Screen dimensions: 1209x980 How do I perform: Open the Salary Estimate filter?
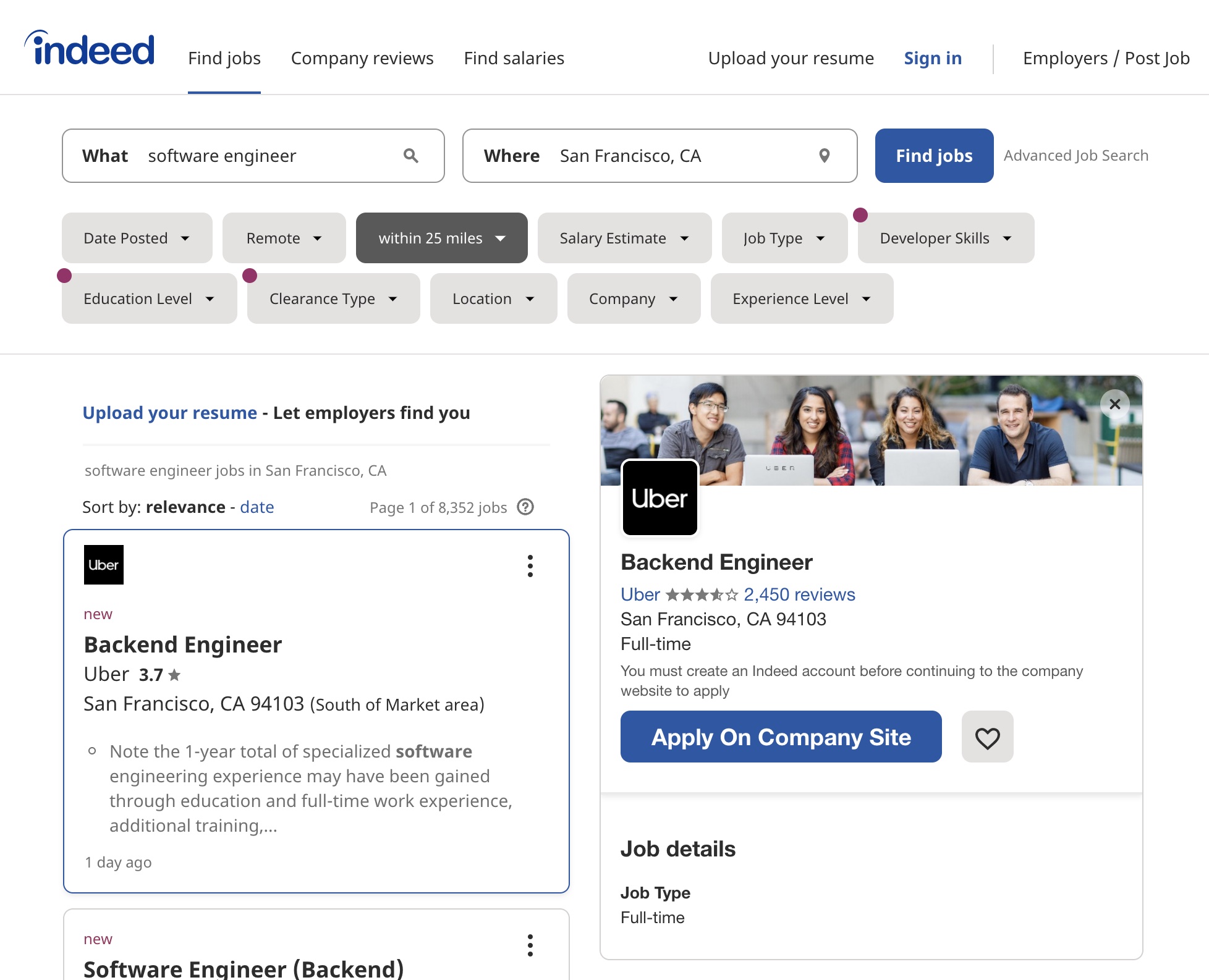click(625, 238)
